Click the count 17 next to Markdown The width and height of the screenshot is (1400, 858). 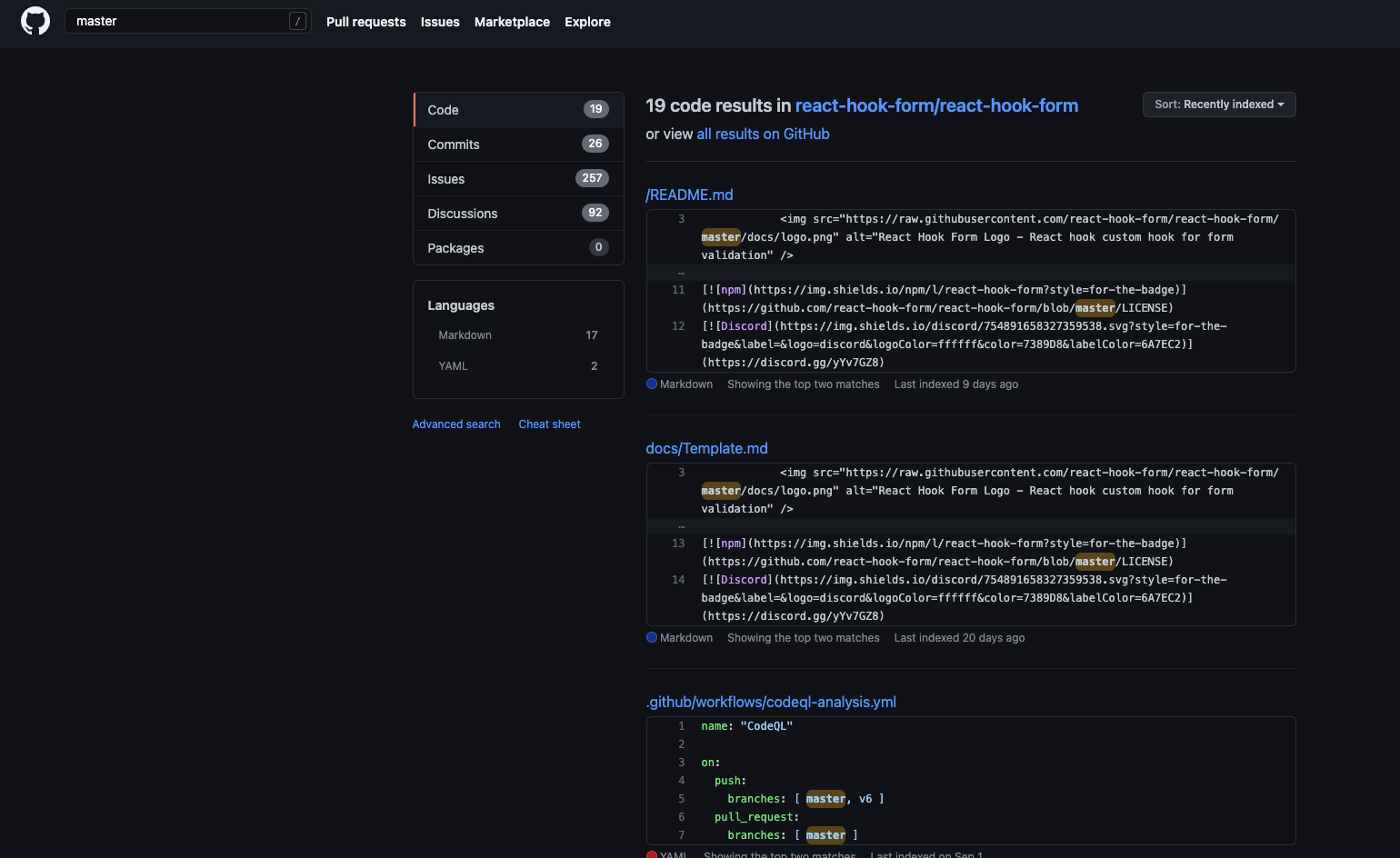tap(592, 335)
